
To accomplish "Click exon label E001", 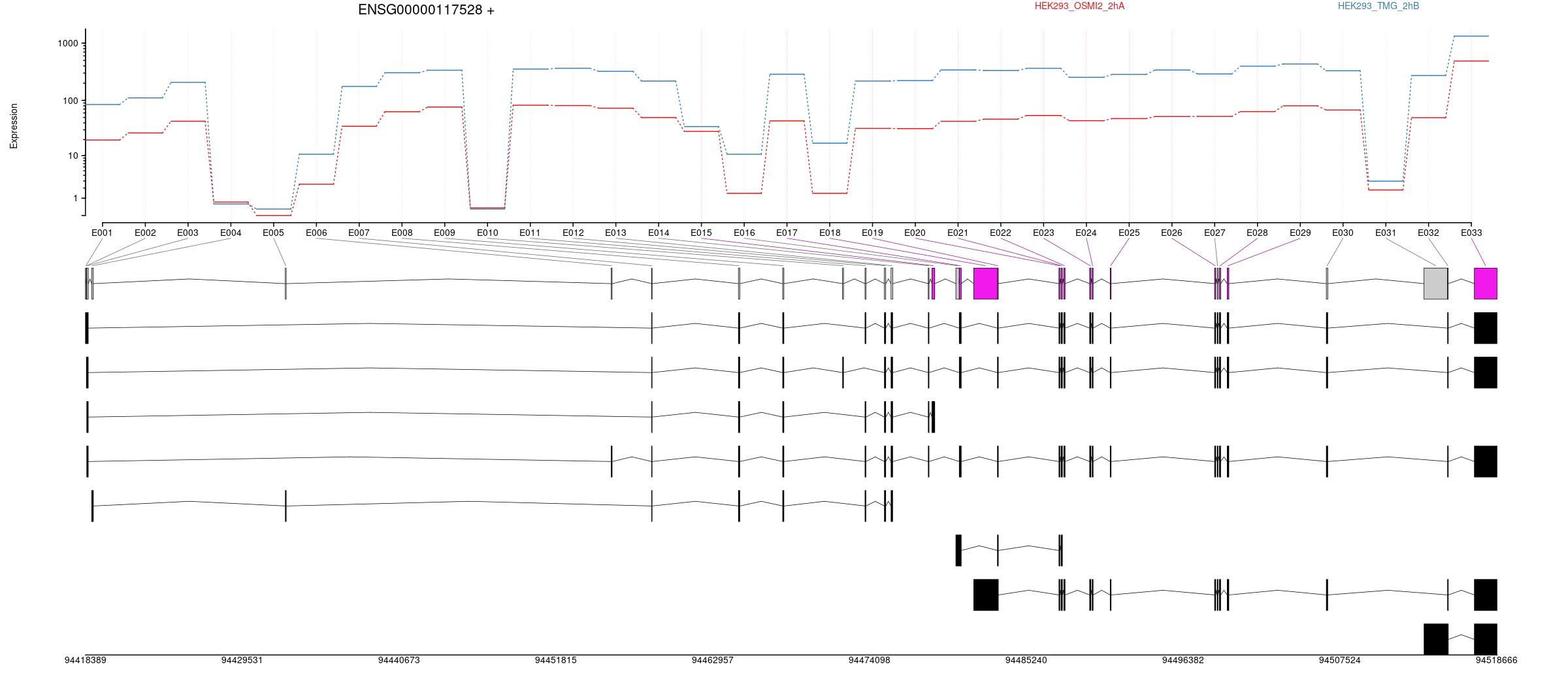I will [102, 233].
